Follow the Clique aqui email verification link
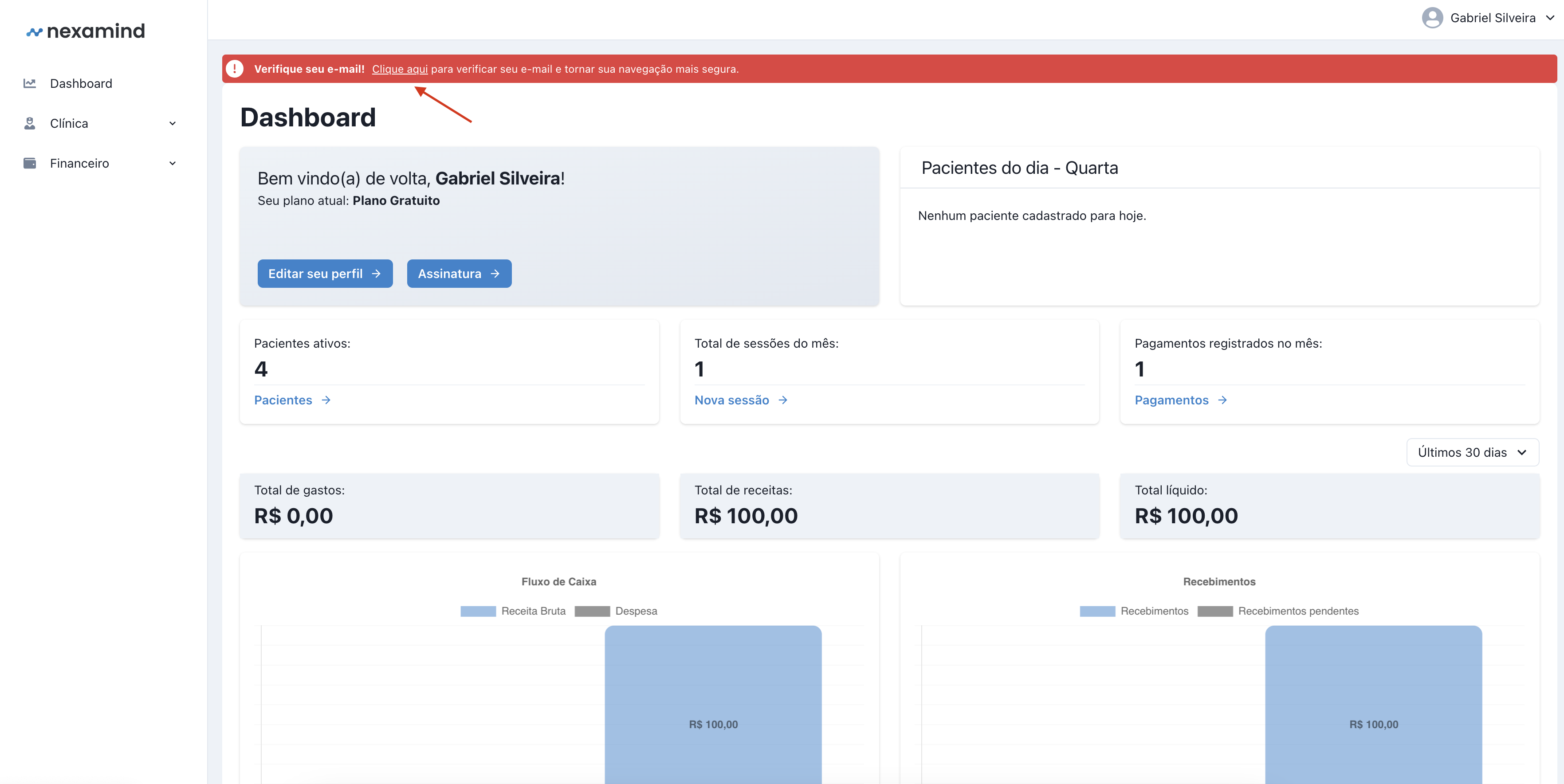Image resolution: width=1564 pixels, height=784 pixels. tap(400, 69)
